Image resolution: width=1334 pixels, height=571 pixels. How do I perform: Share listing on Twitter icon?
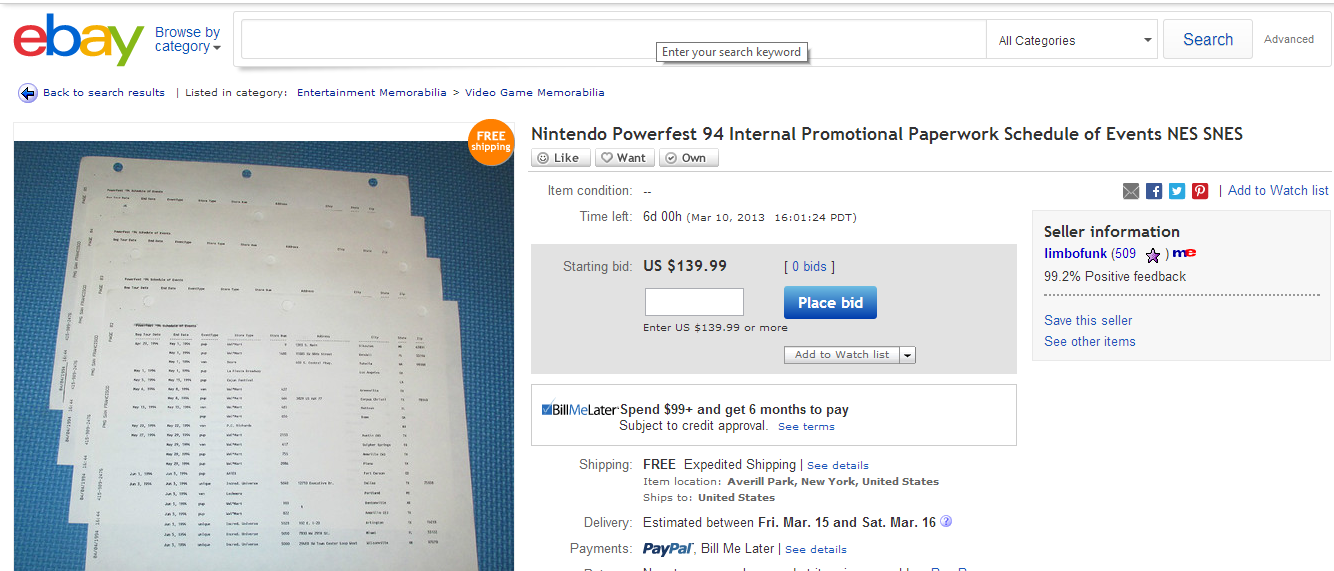pos(1177,191)
